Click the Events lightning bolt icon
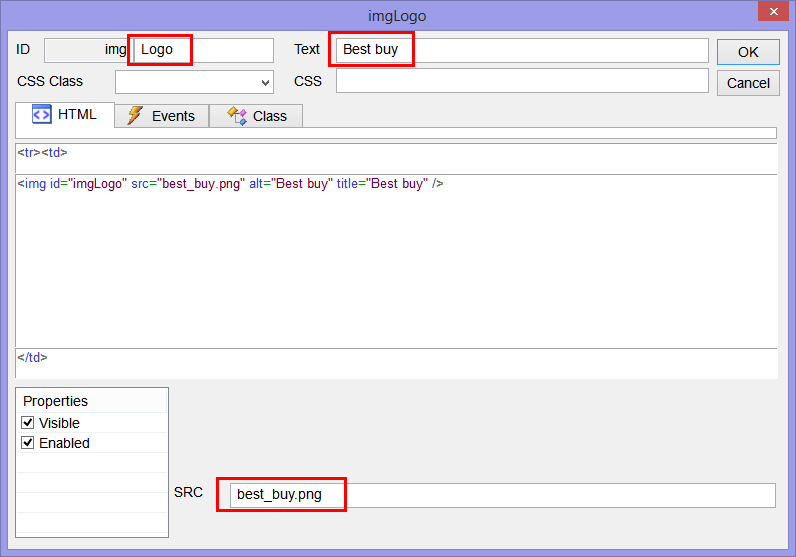The image size is (796, 557). coord(135,115)
